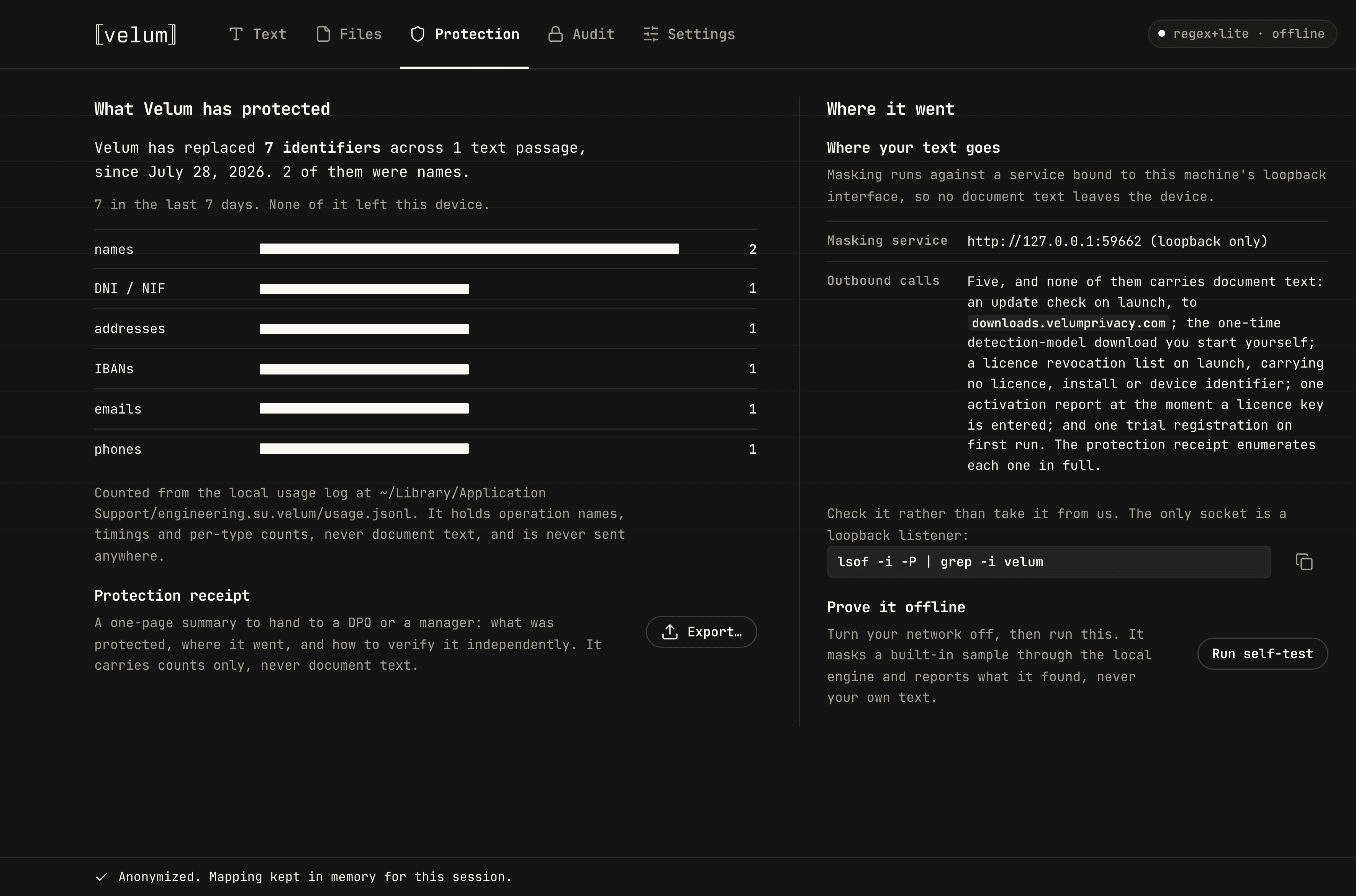Click the names count bar
Image resolution: width=1356 pixels, height=896 pixels.
point(469,249)
